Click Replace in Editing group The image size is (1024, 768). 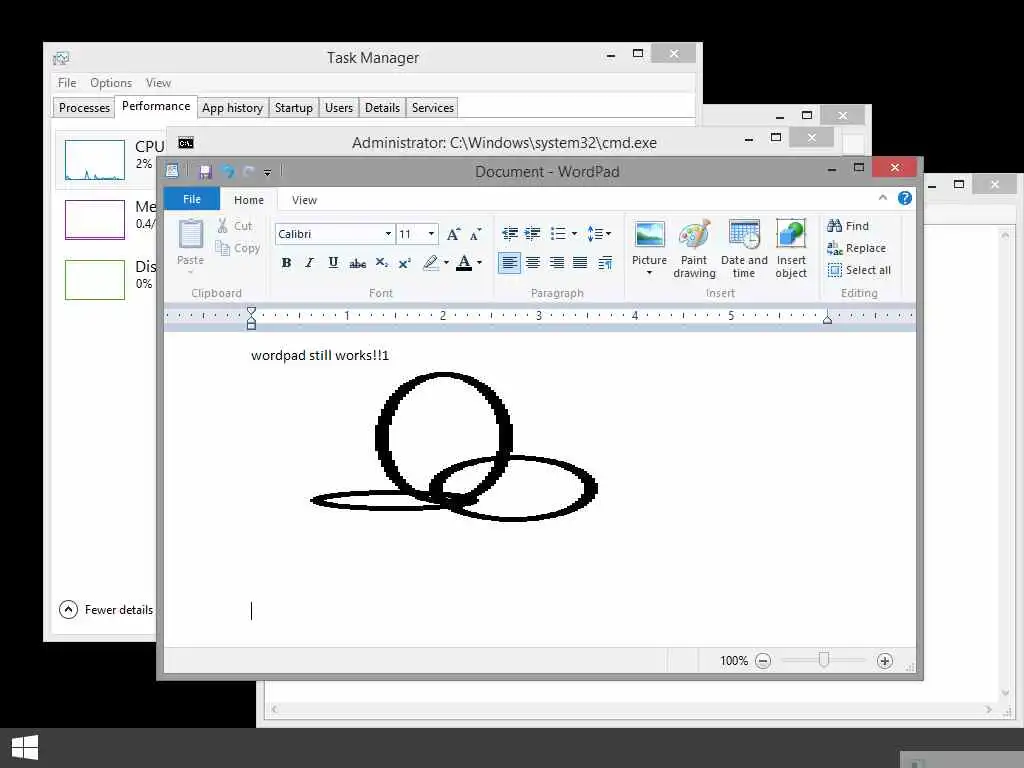(x=856, y=248)
